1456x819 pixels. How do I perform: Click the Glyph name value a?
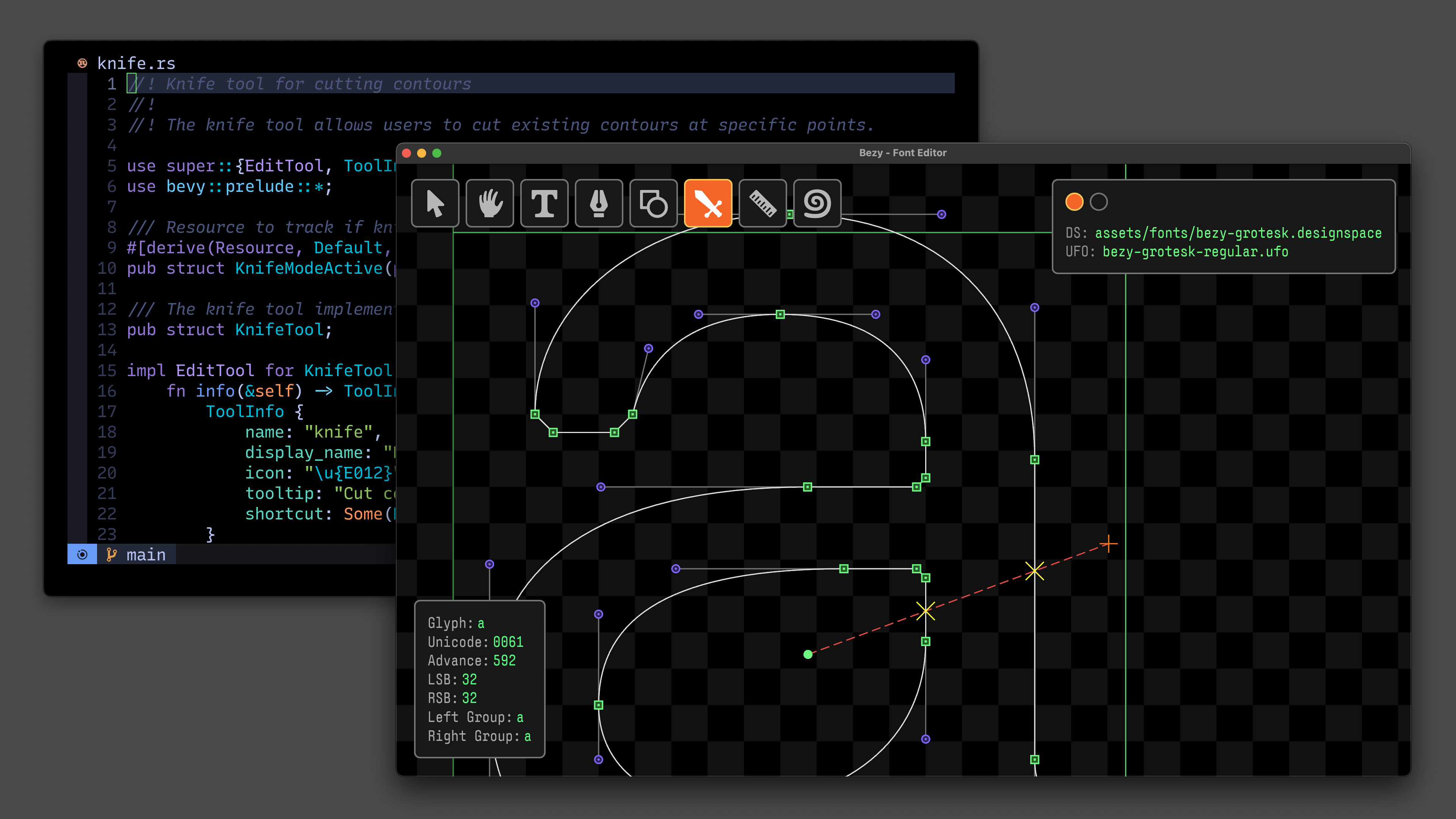coord(481,623)
